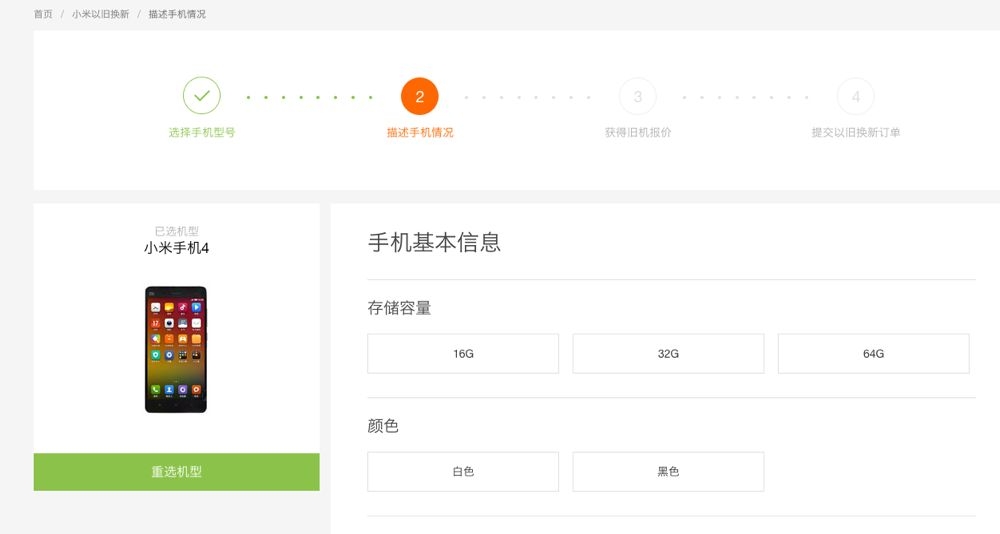The width and height of the screenshot is (1000, 534).
Task: Click the gray step 3 circle
Action: pyautogui.click(x=637, y=96)
